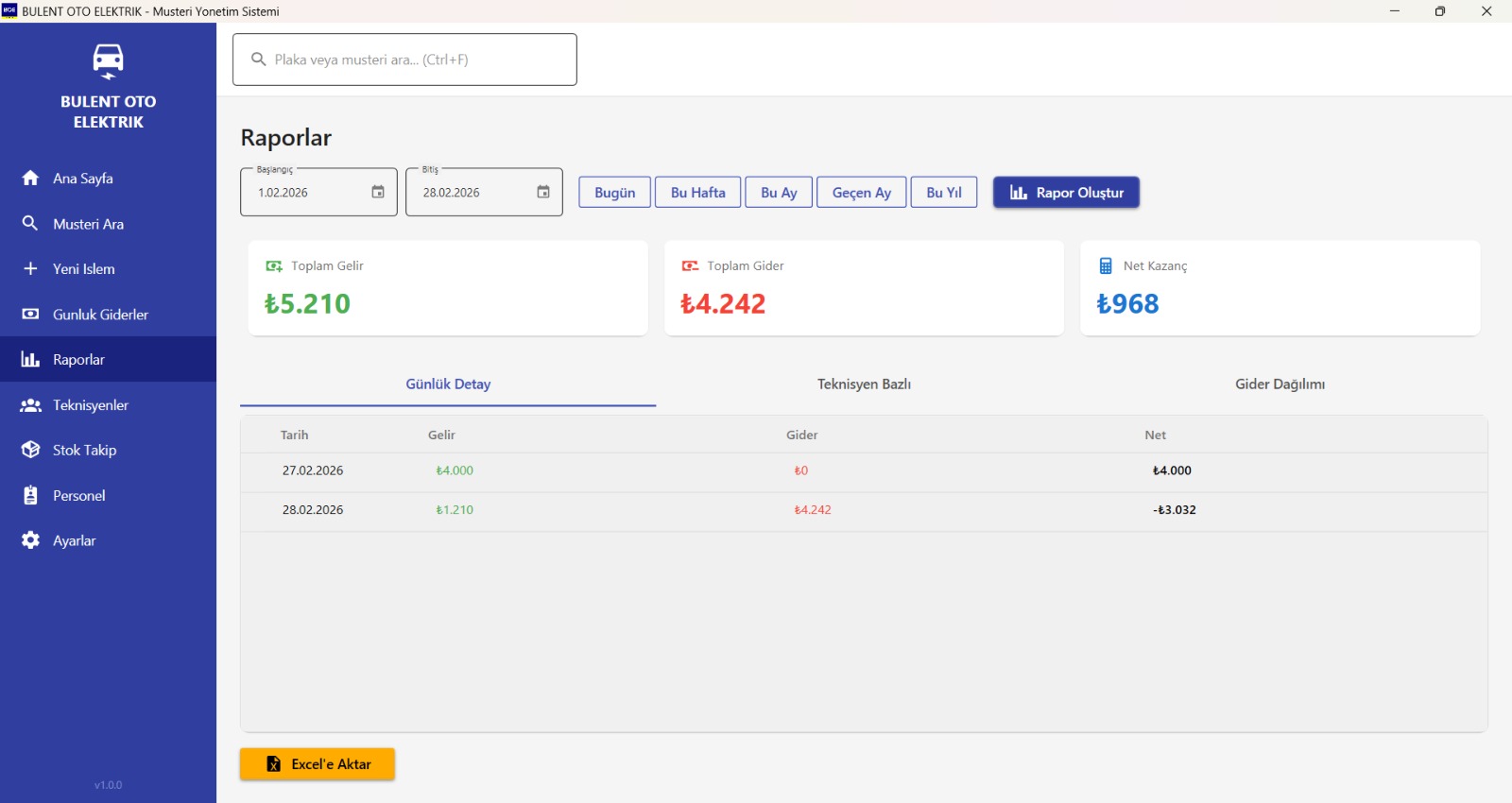This screenshot has height=803, width=1512.
Task: Click the box icon for Stok Takip
Action: pos(30,451)
